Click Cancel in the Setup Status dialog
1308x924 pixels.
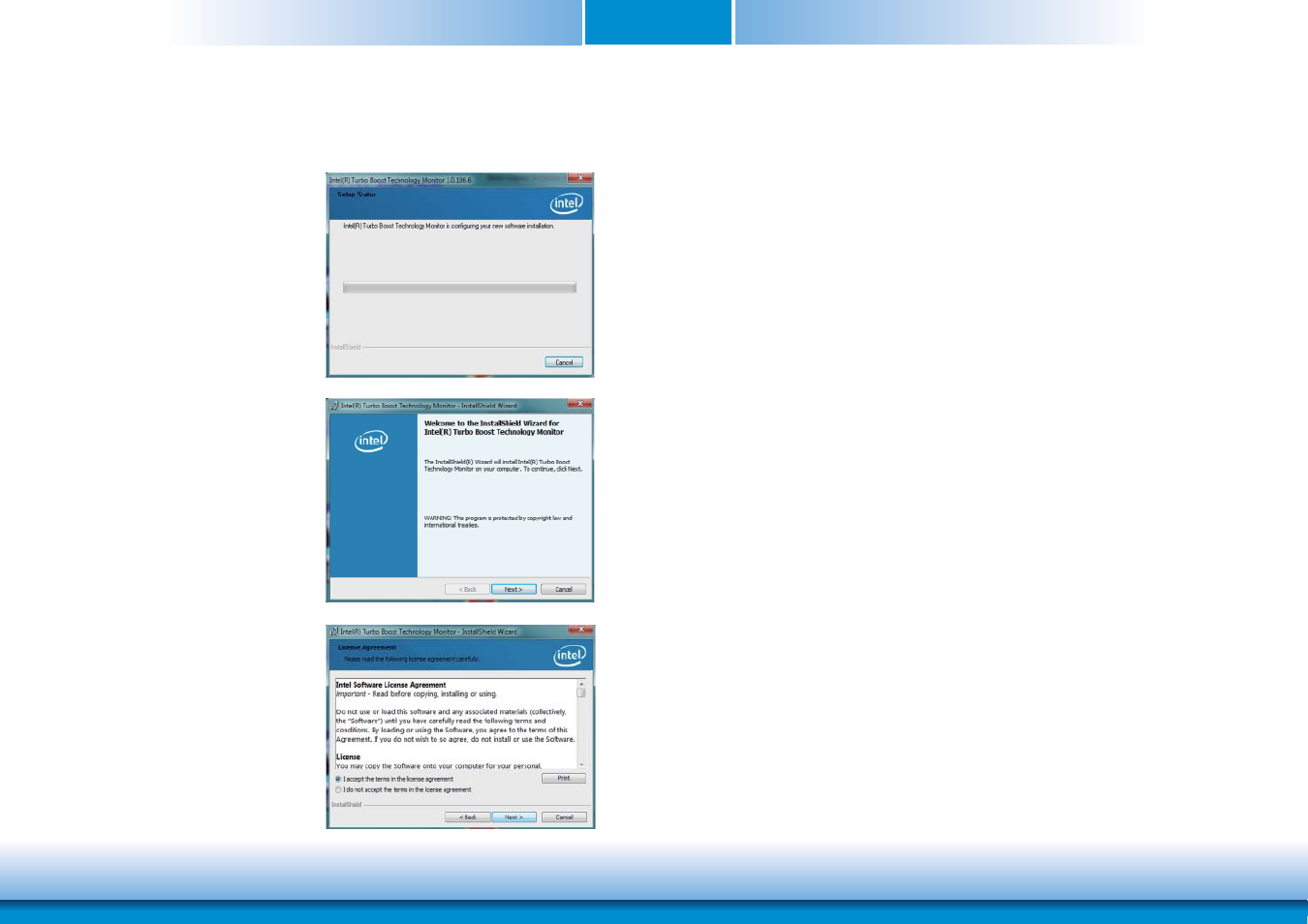[564, 362]
